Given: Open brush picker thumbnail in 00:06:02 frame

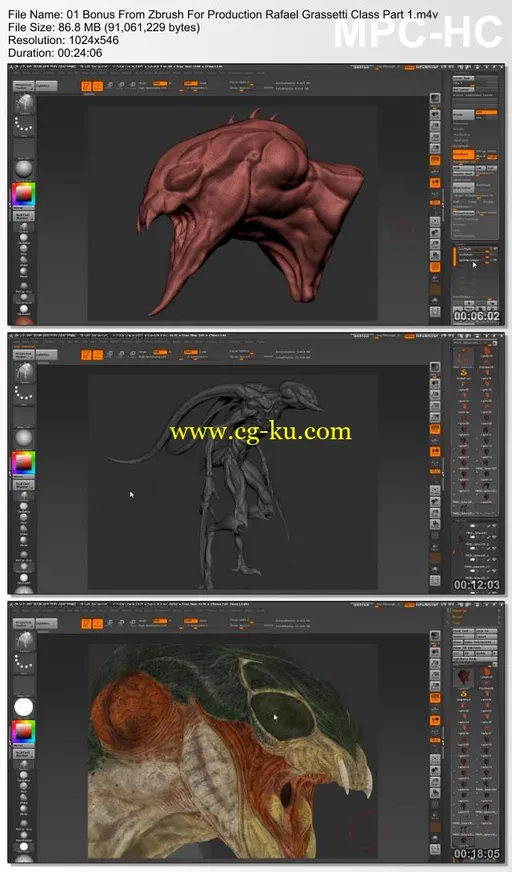Looking at the screenshot, I should click(24, 105).
